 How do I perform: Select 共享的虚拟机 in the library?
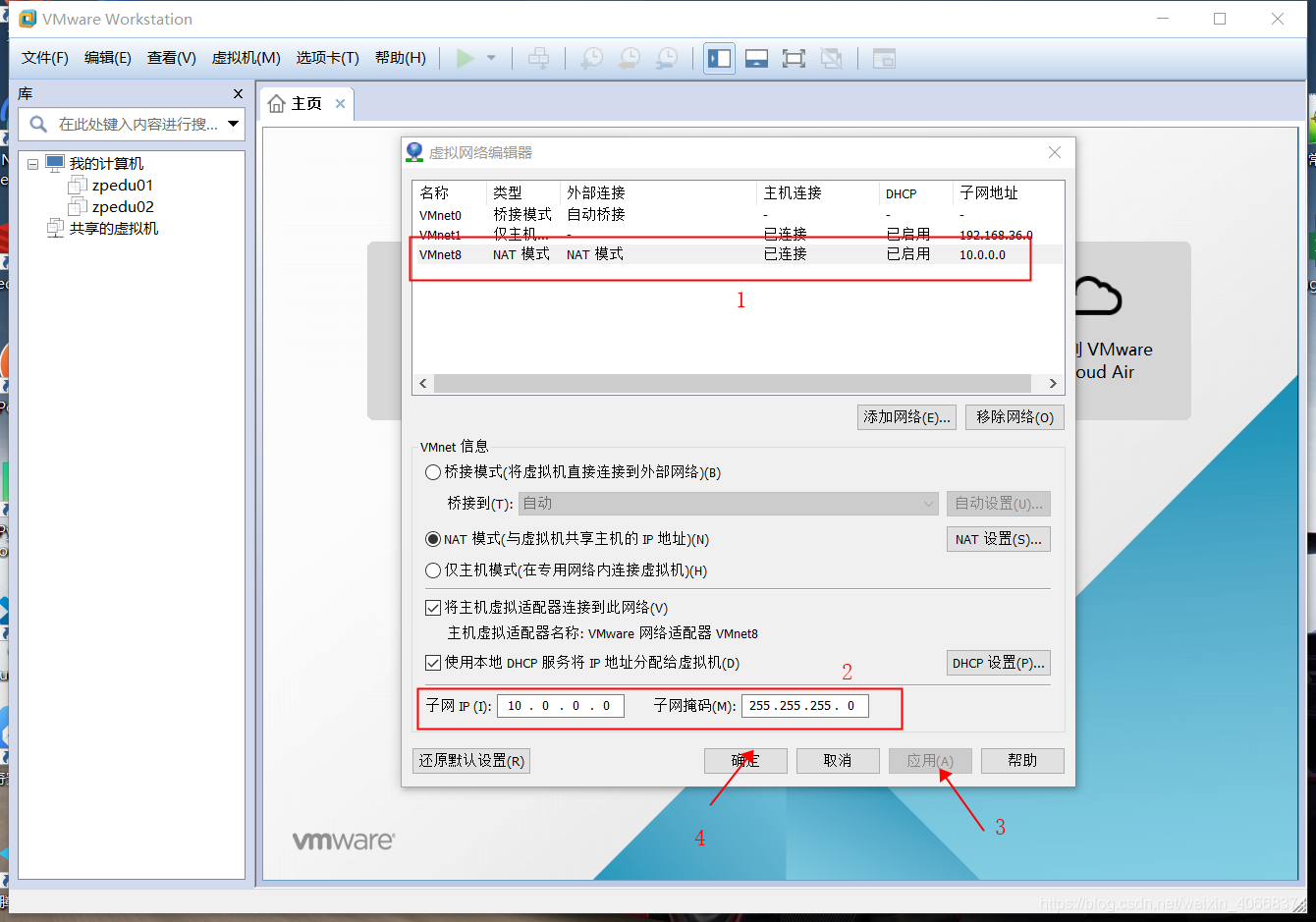pos(114,229)
